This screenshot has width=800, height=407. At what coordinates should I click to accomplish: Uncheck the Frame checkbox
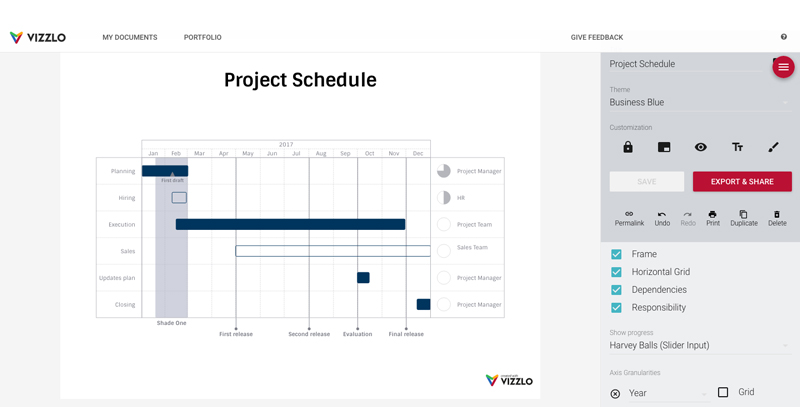pos(616,254)
